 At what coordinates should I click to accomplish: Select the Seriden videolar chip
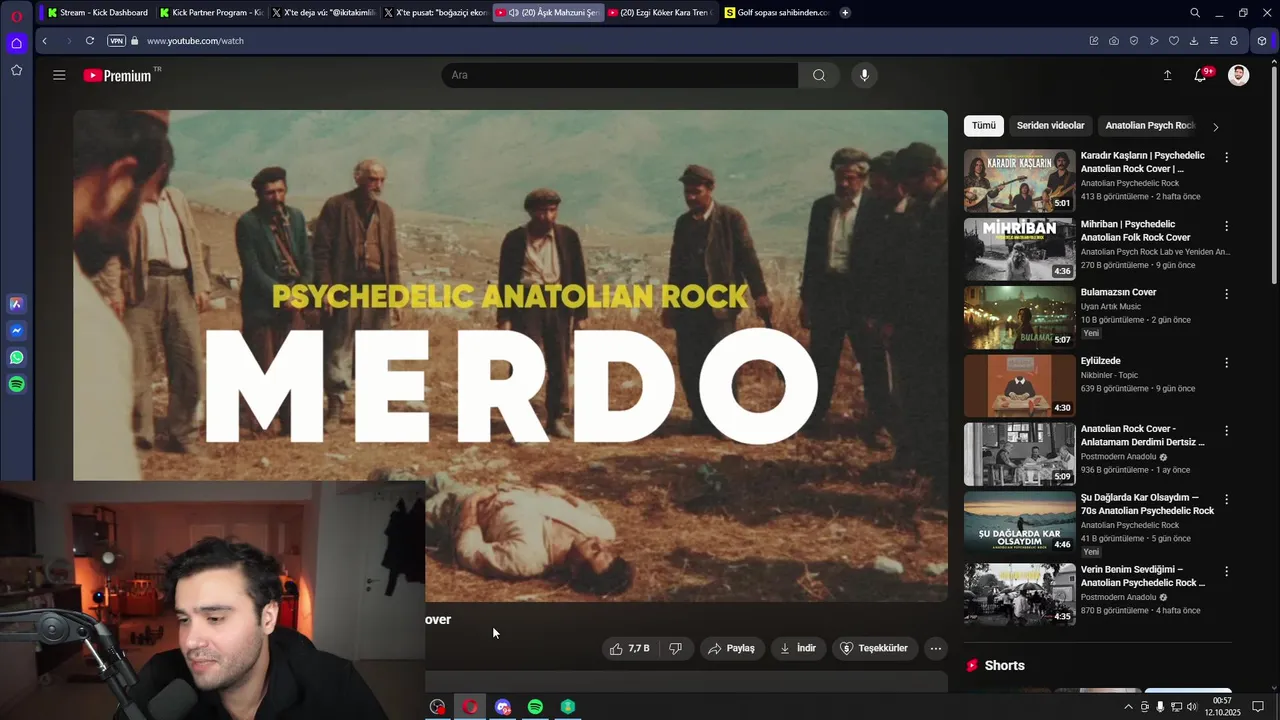tap(1050, 126)
